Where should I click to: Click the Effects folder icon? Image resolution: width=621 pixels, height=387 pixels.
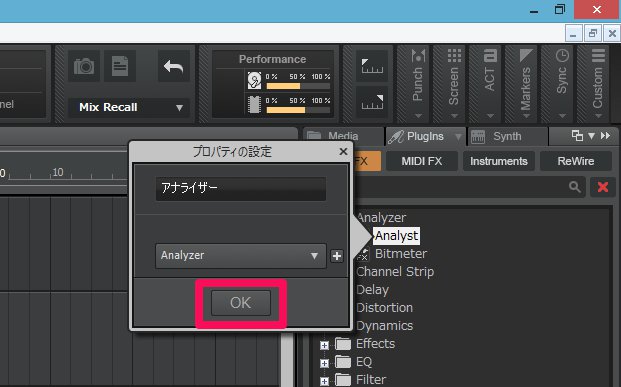[x=343, y=344]
